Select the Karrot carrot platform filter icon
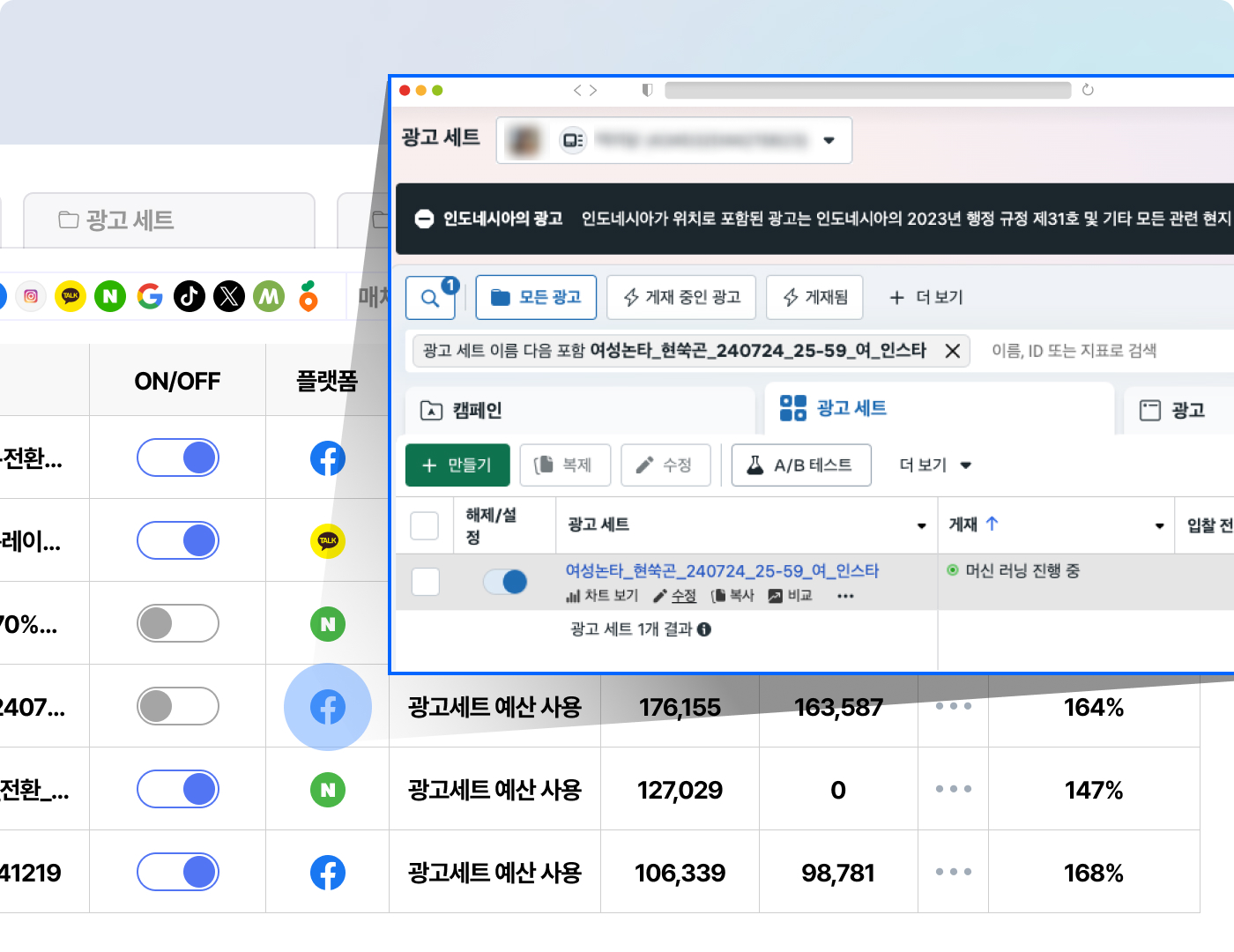Viewport: 1234px width, 952px height. click(308, 296)
